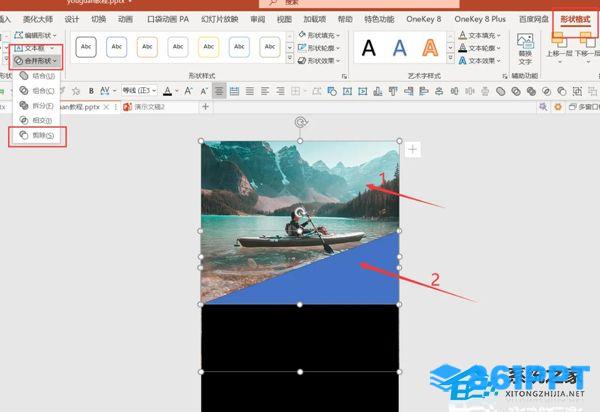Close the 教程.pptx document tab
Viewport: 600px width, 412px height.
click(x=106, y=107)
